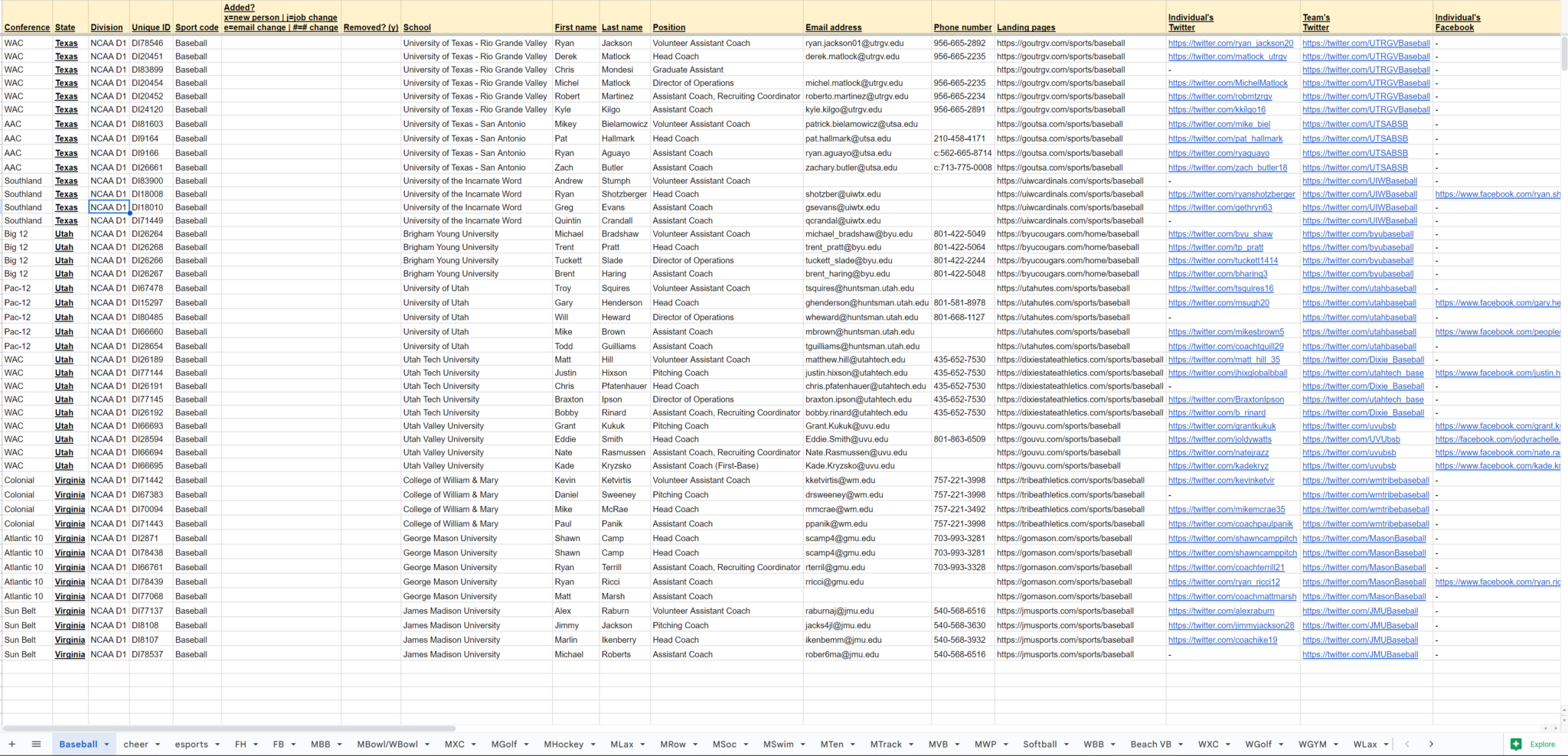Viewport: 1568px width, 756px height.
Task: Click the green Explore icon
Action: pos(1516,744)
